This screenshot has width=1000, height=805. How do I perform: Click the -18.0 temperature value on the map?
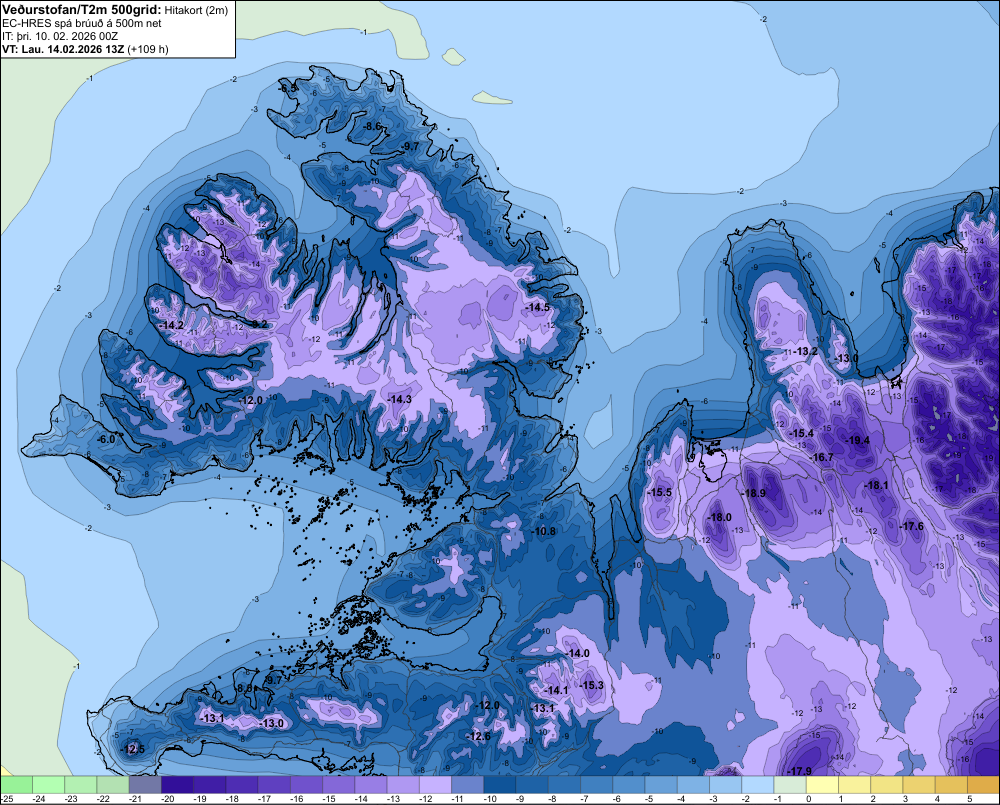(719, 517)
